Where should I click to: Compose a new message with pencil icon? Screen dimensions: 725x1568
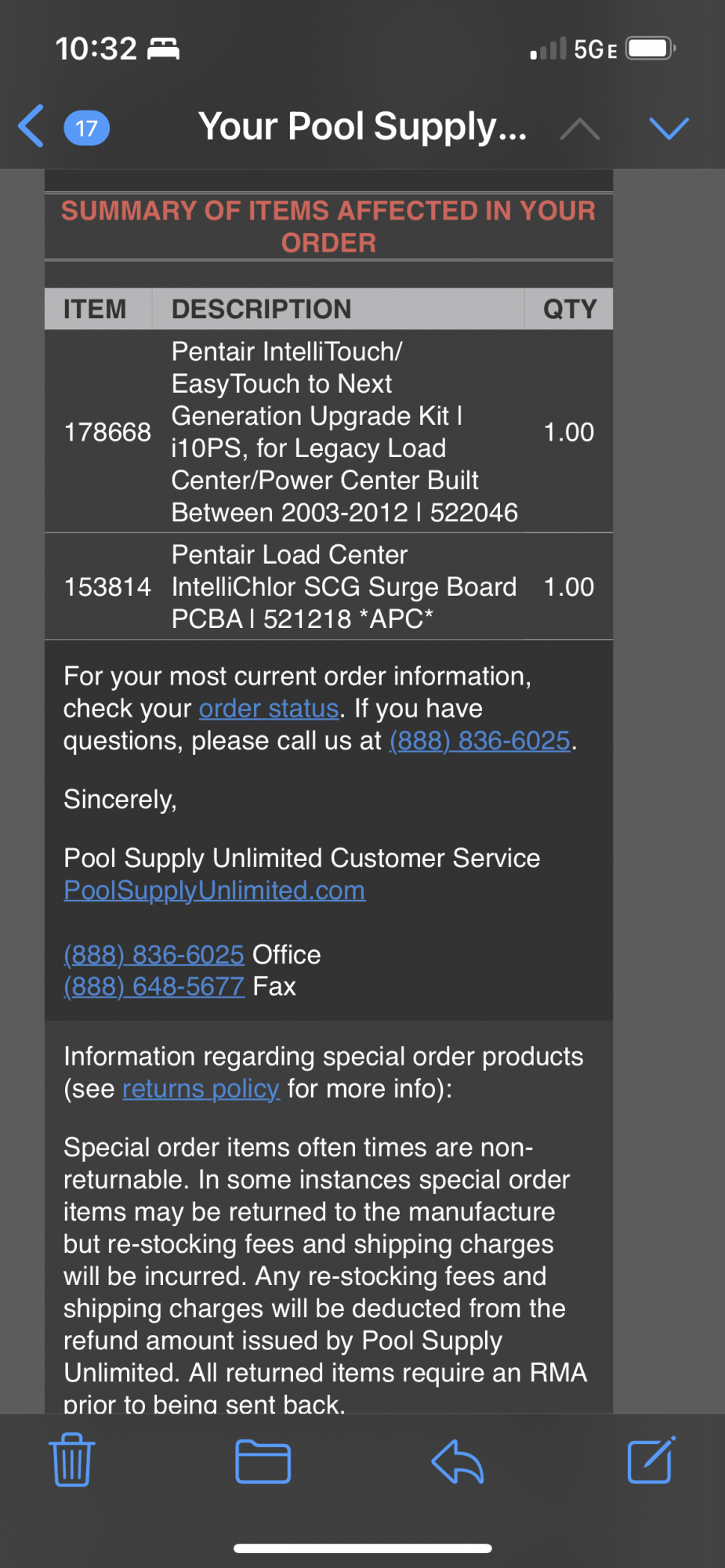(x=651, y=1460)
